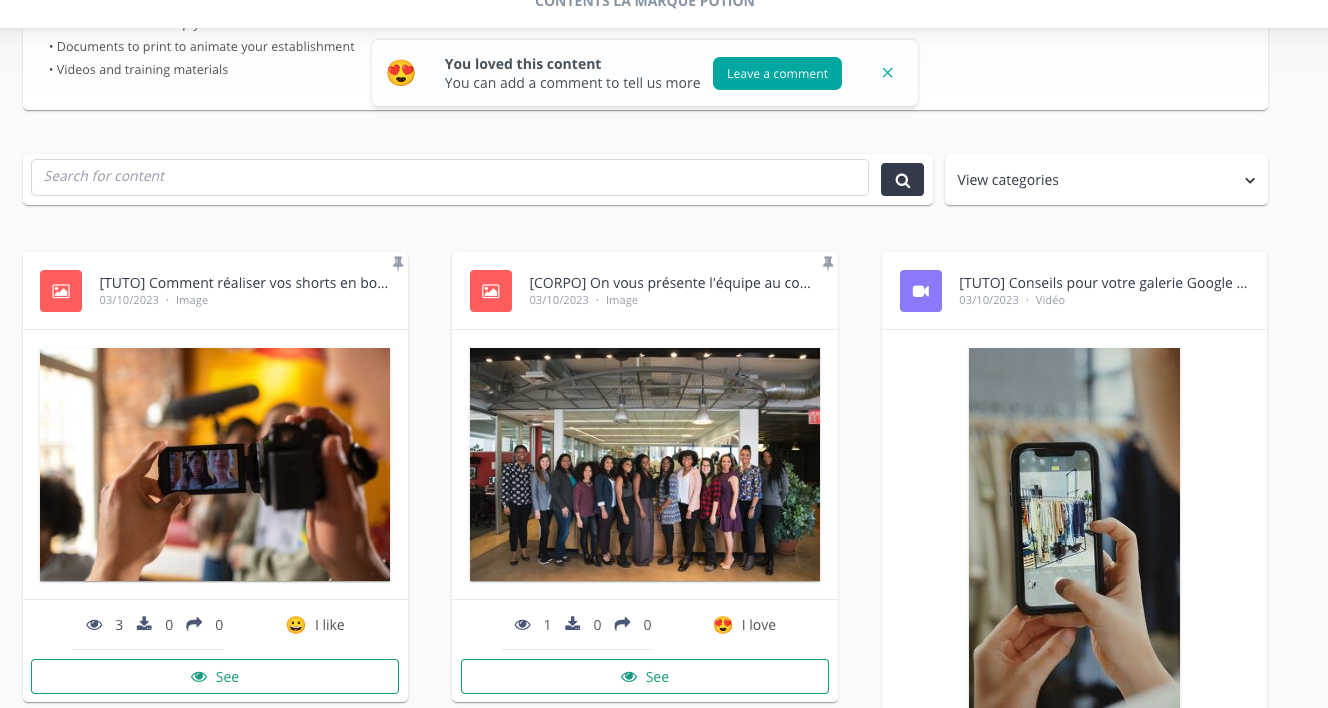Click views eye icon on shorts tutorial card
The image size is (1328, 708).
click(x=95, y=625)
